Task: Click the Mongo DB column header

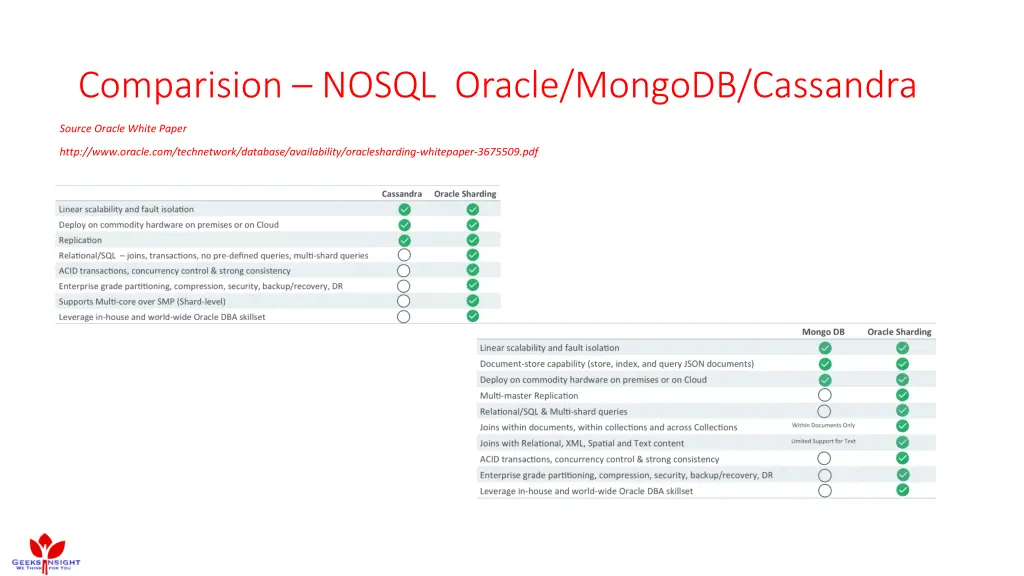Action: tap(823, 332)
